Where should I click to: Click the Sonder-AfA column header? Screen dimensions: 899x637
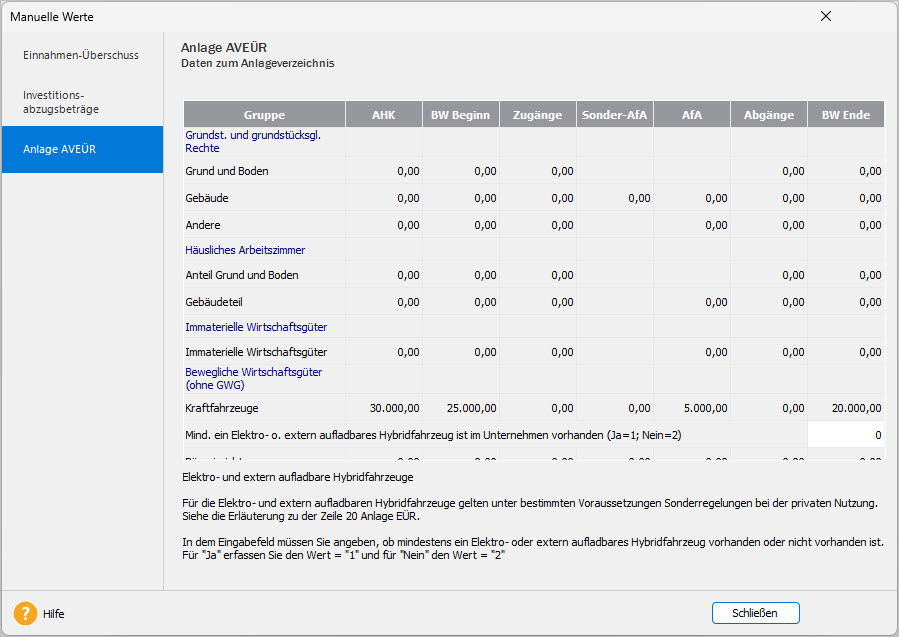coord(615,115)
